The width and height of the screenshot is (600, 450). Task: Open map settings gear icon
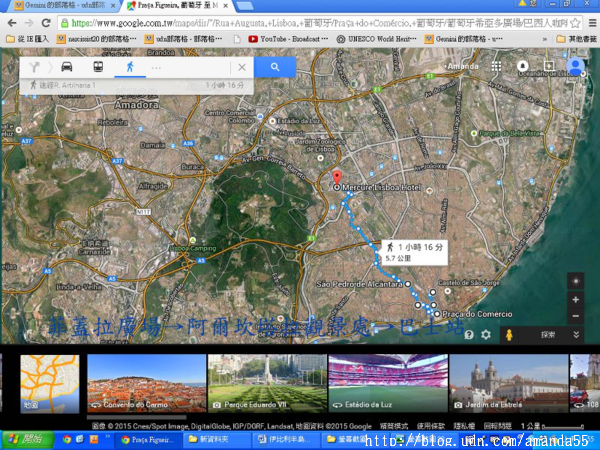tap(486, 335)
